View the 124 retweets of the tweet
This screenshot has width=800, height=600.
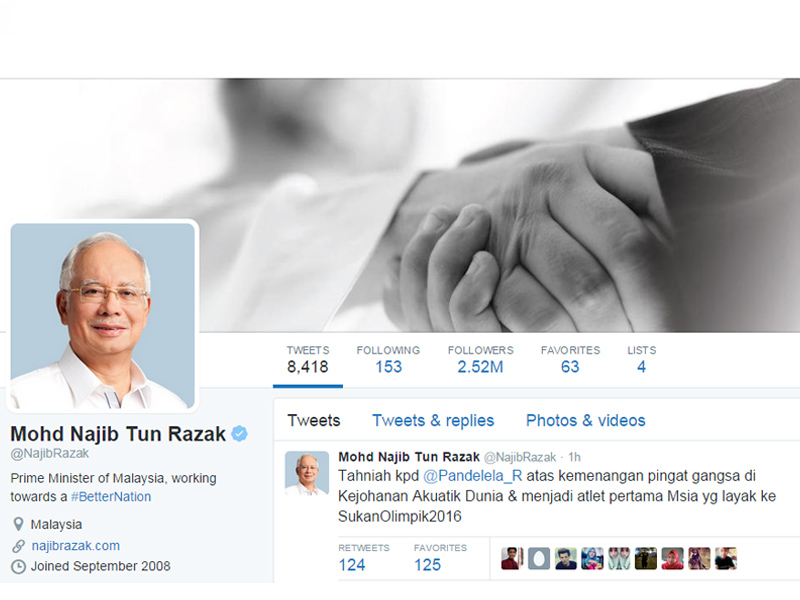tap(364, 558)
